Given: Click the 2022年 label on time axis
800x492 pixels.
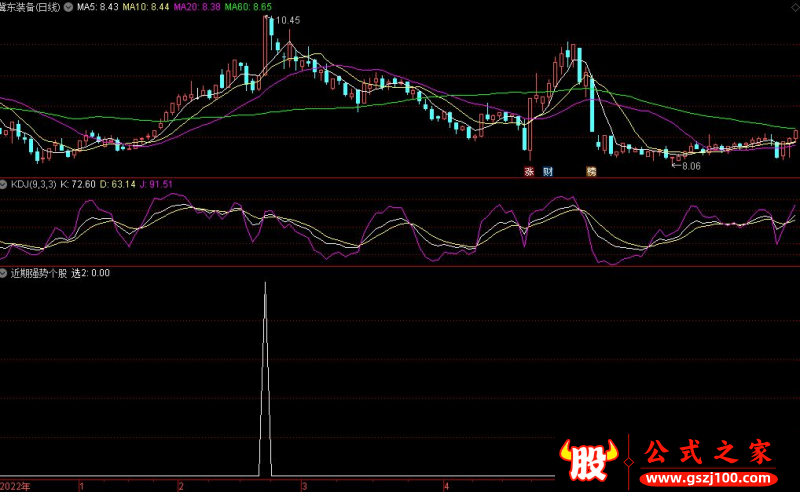Looking at the screenshot, I should [15, 485].
